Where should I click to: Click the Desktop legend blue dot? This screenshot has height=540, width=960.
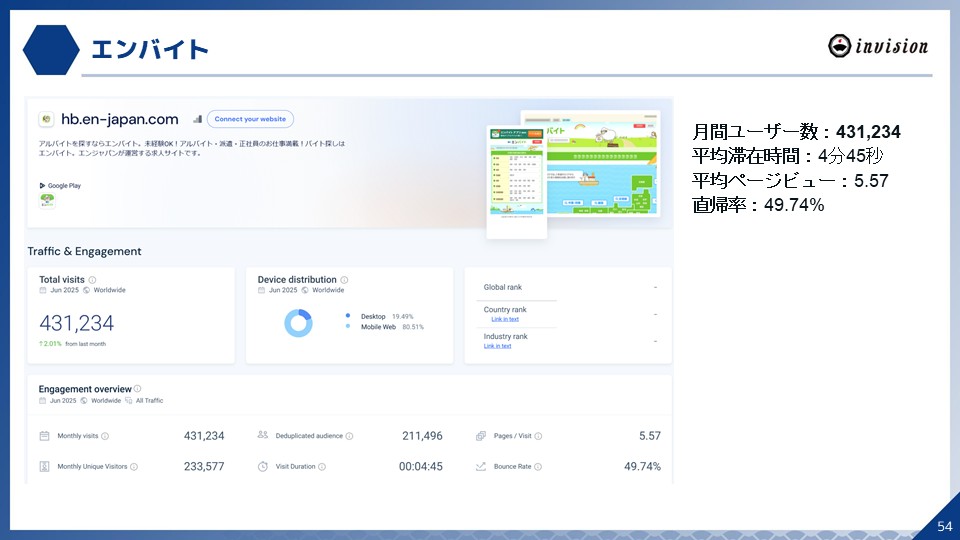(x=348, y=316)
